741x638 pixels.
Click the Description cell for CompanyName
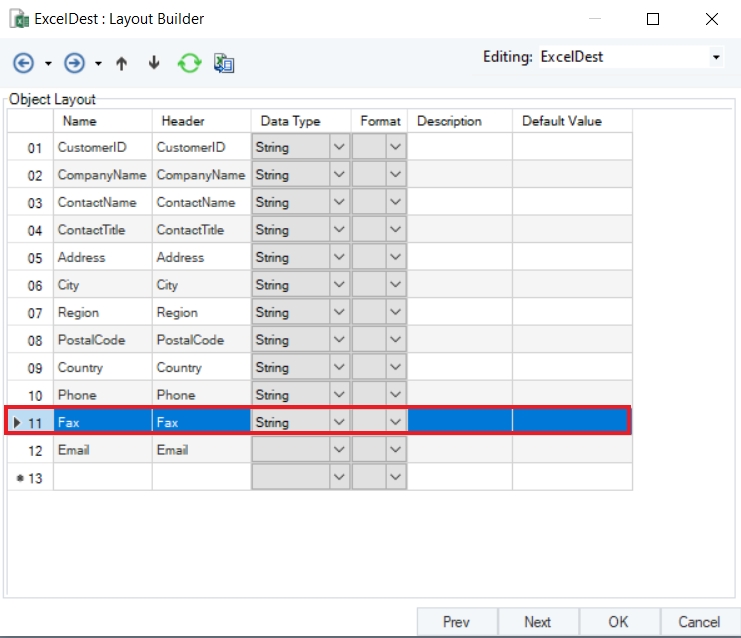tap(460, 175)
